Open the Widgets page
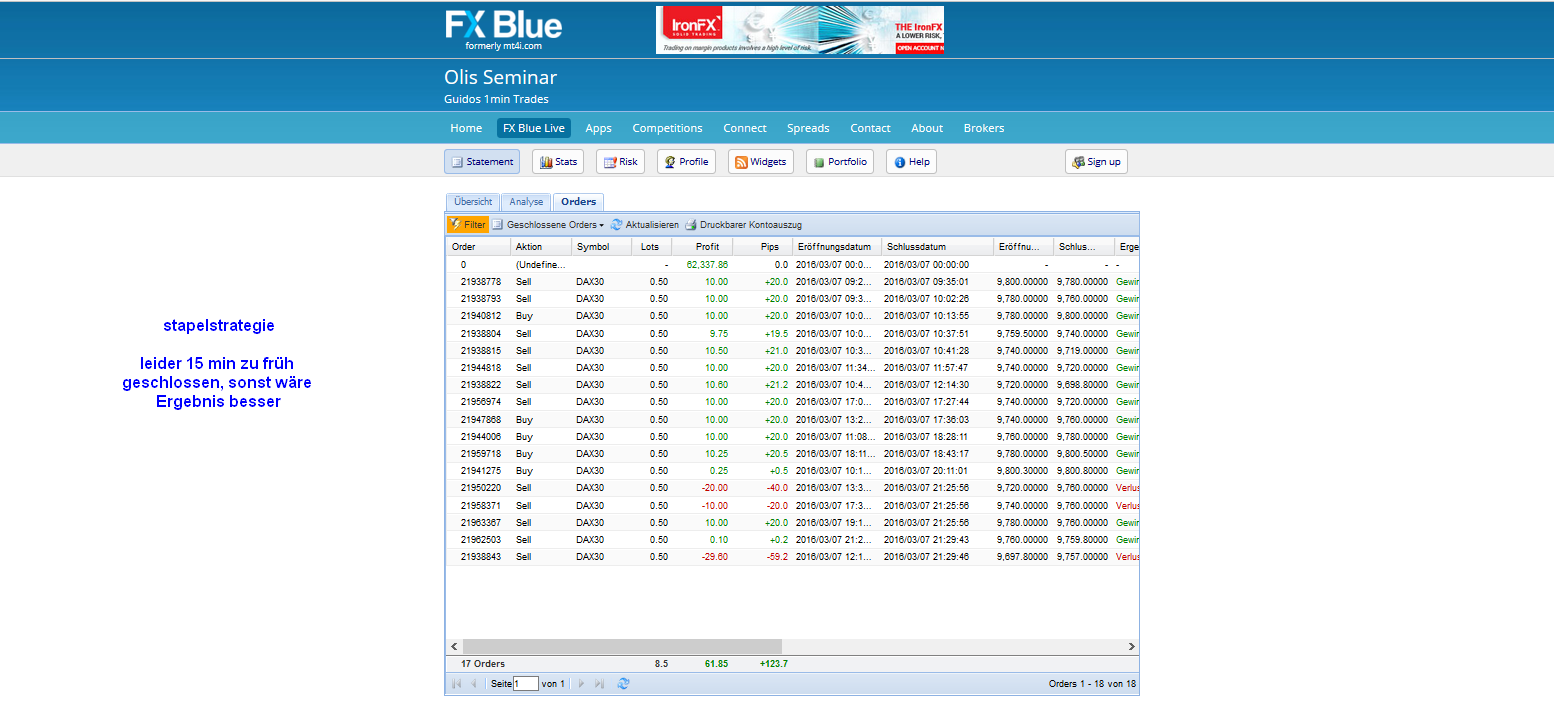Viewport: 1554px width, 708px height. tap(760, 162)
